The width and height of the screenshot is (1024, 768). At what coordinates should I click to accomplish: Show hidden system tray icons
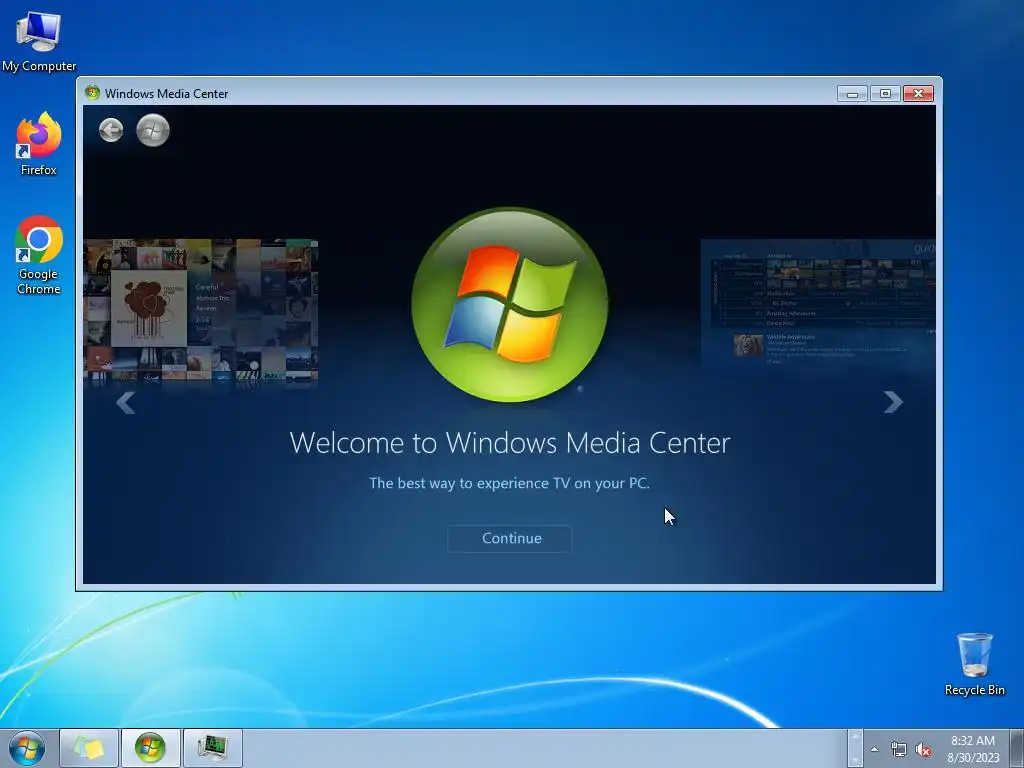[874, 749]
